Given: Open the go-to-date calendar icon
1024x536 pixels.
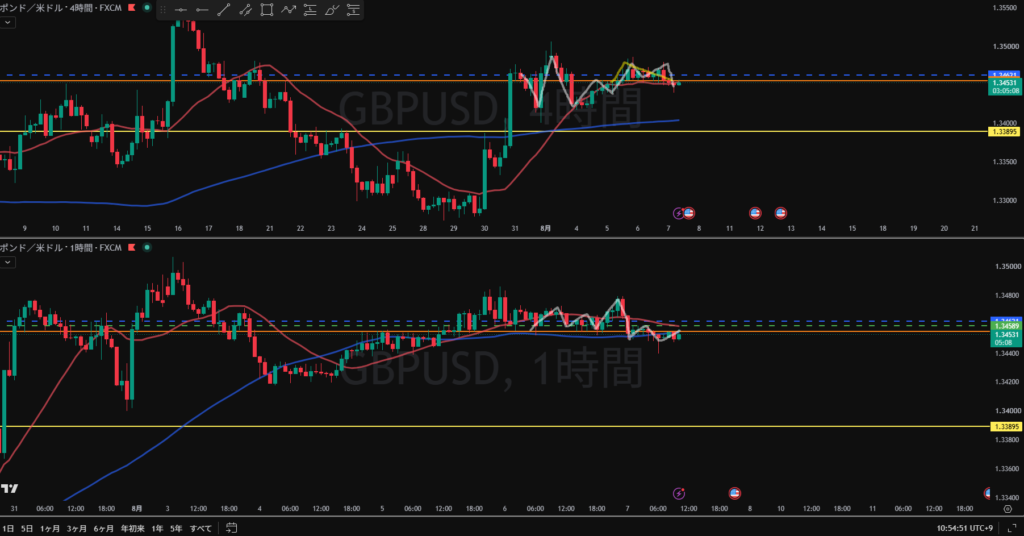Looking at the screenshot, I should pos(231,528).
